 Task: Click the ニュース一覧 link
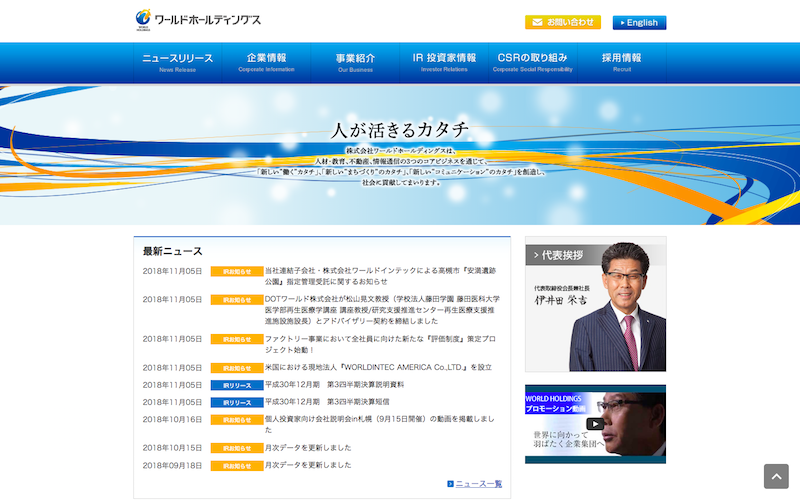(479, 484)
